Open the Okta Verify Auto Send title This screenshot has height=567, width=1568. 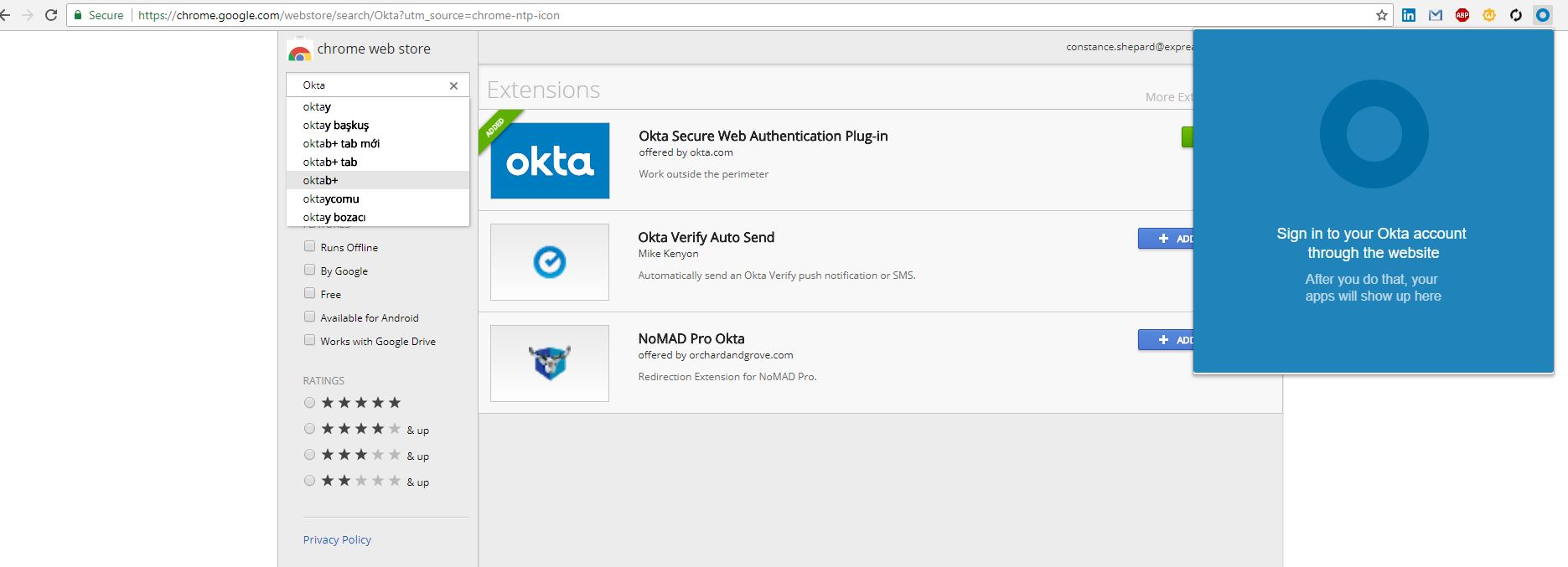click(x=706, y=237)
